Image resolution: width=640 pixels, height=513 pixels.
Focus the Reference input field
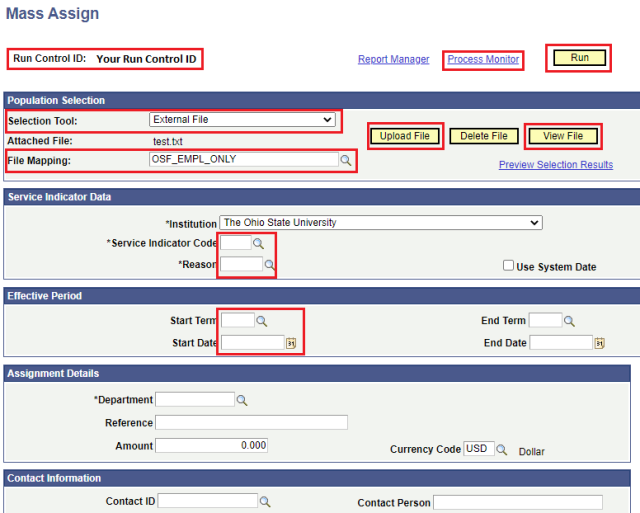pos(251,422)
